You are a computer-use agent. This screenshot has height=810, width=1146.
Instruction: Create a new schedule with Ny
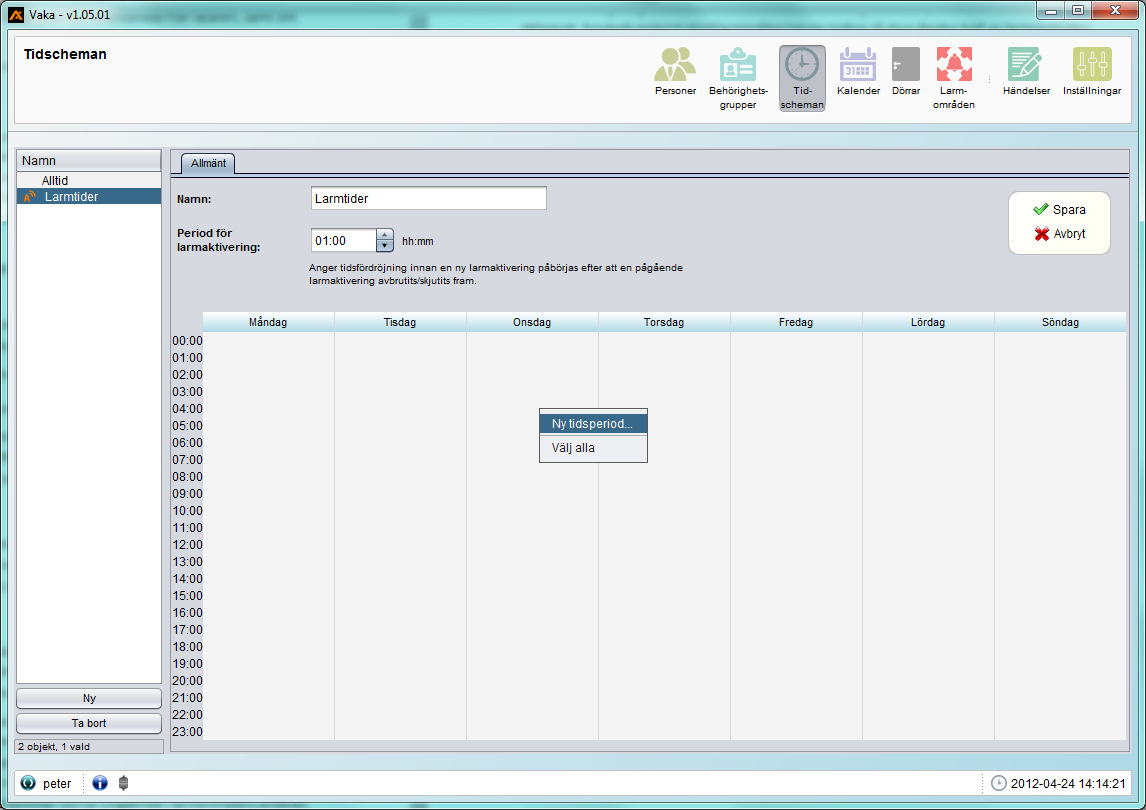pos(89,698)
